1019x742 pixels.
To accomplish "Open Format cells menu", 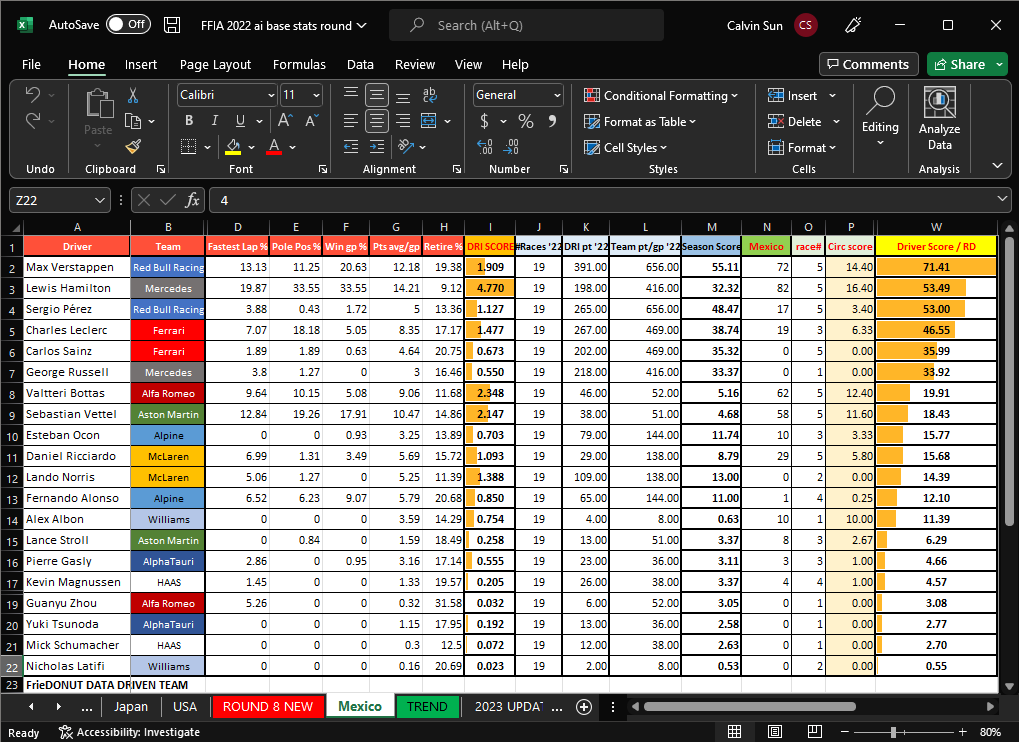I will point(801,147).
